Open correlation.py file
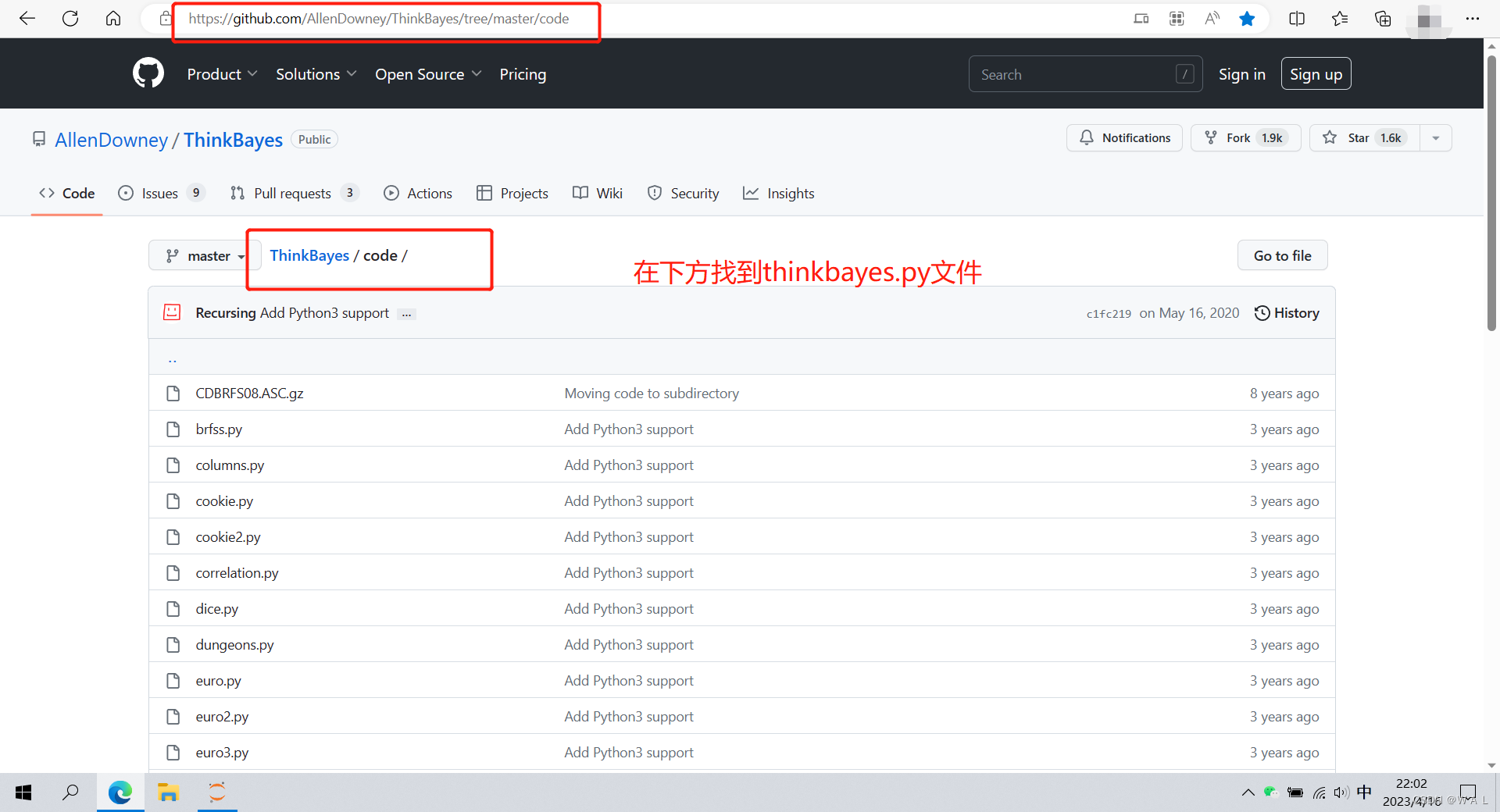The height and width of the screenshot is (812, 1500). [x=237, y=573]
